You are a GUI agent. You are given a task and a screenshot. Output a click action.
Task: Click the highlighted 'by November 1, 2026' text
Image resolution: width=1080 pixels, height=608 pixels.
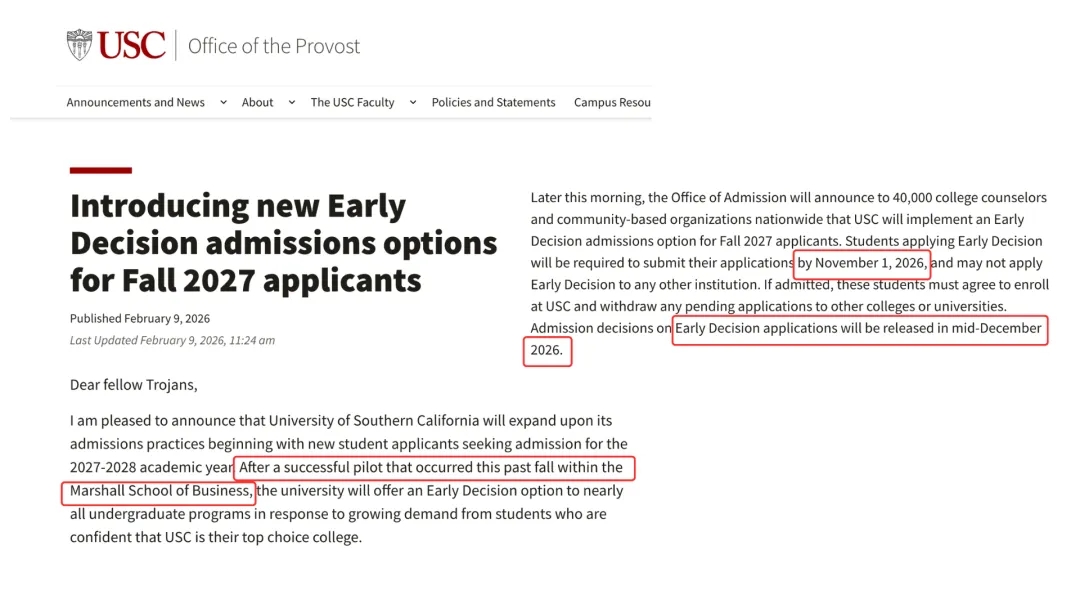[x=862, y=263]
